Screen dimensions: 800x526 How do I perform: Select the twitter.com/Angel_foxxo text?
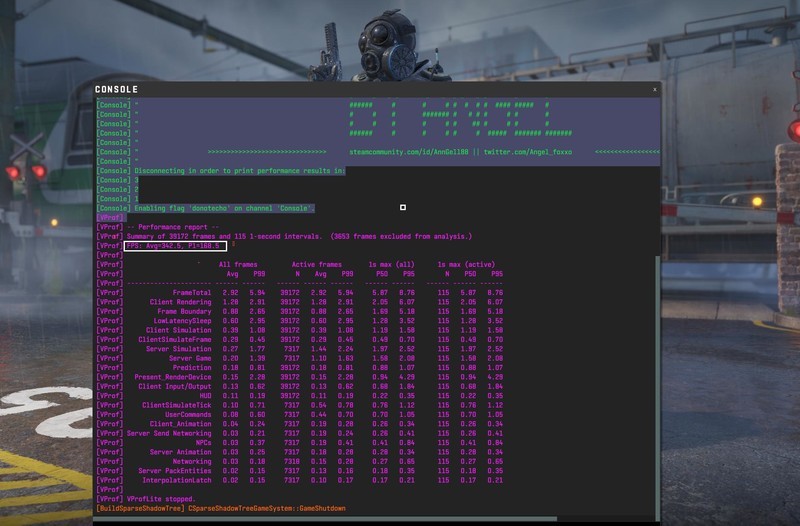click(x=528, y=152)
